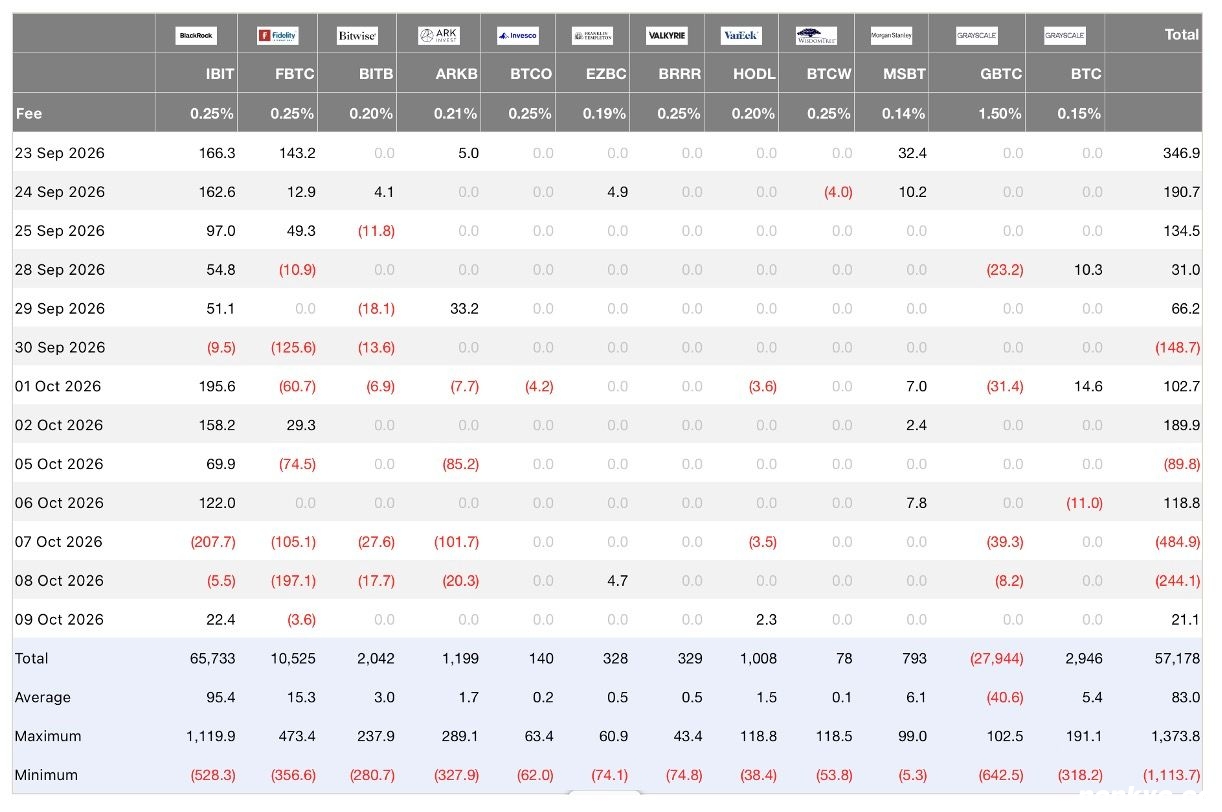1222x812 pixels.
Task: Select the 23 Sep 2026 date row label
Action: click(x=59, y=153)
